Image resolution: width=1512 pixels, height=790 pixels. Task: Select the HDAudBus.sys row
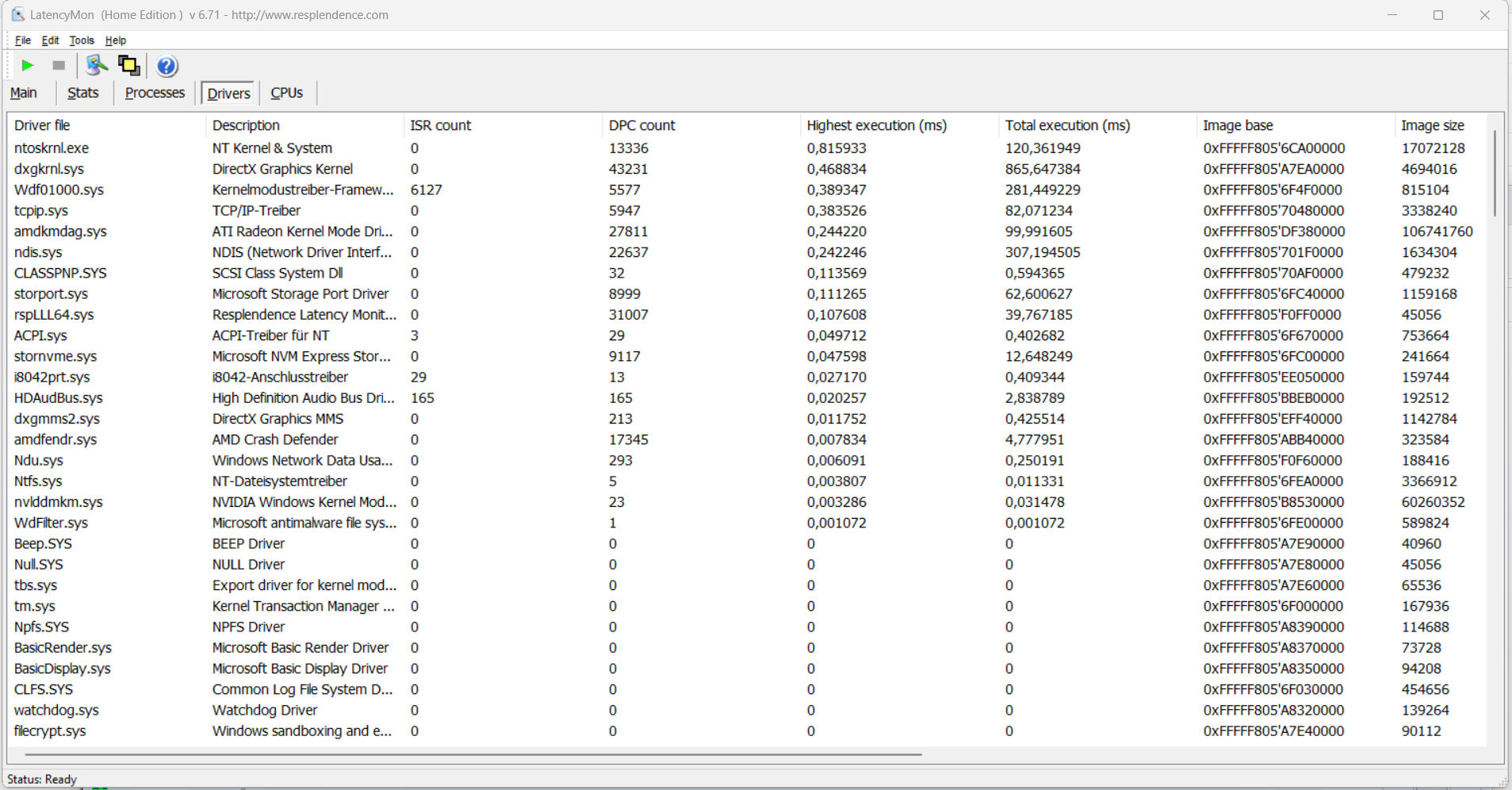pyautogui.click(x=747, y=398)
